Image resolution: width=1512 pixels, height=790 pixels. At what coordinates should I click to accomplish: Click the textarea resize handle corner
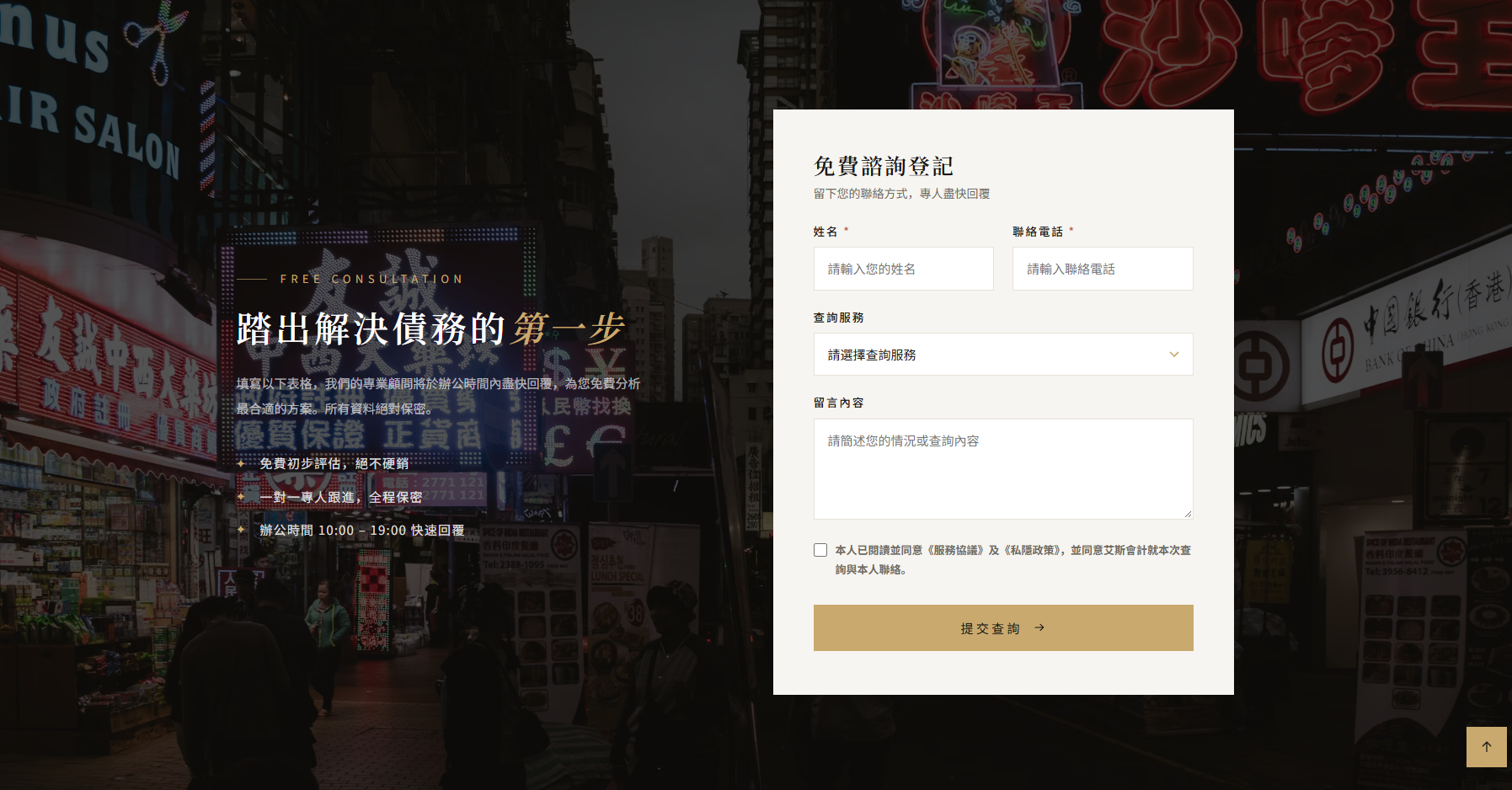pyautogui.click(x=1188, y=514)
